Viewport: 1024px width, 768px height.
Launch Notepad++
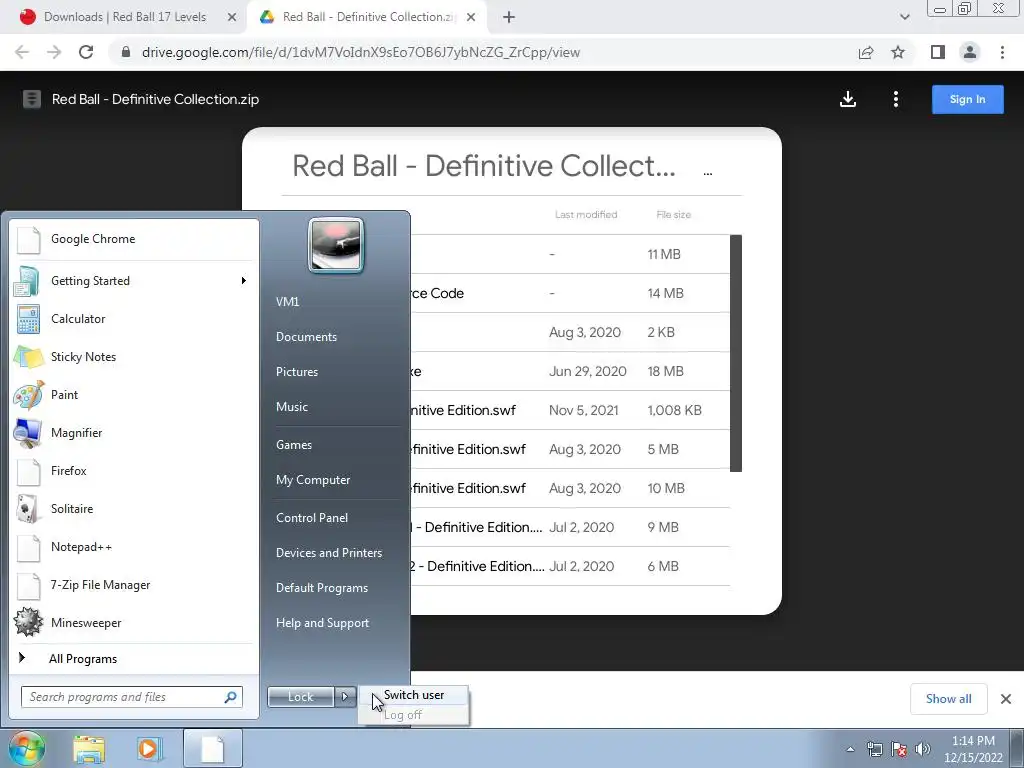[x=134, y=547]
